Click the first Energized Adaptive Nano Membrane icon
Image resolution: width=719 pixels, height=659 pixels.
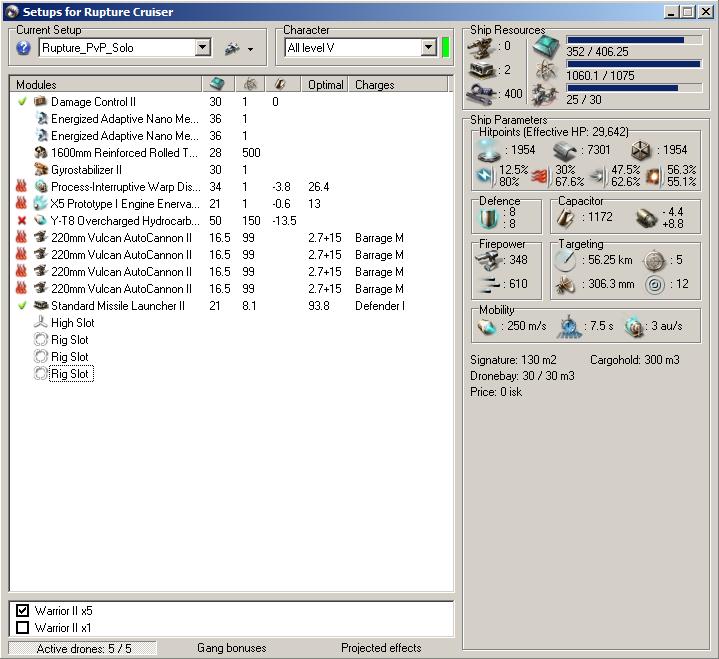41,118
